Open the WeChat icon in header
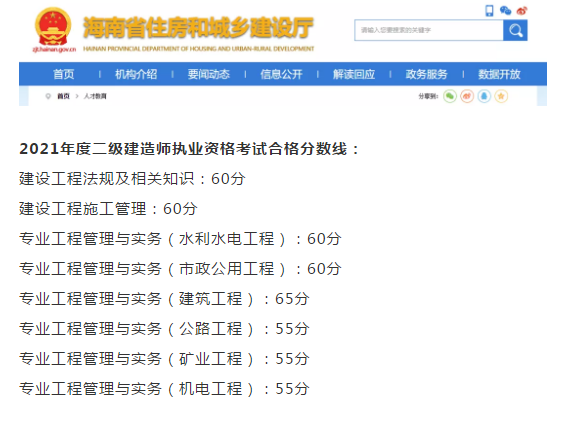Image resolution: width=563 pixels, height=424 pixels. tap(505, 10)
